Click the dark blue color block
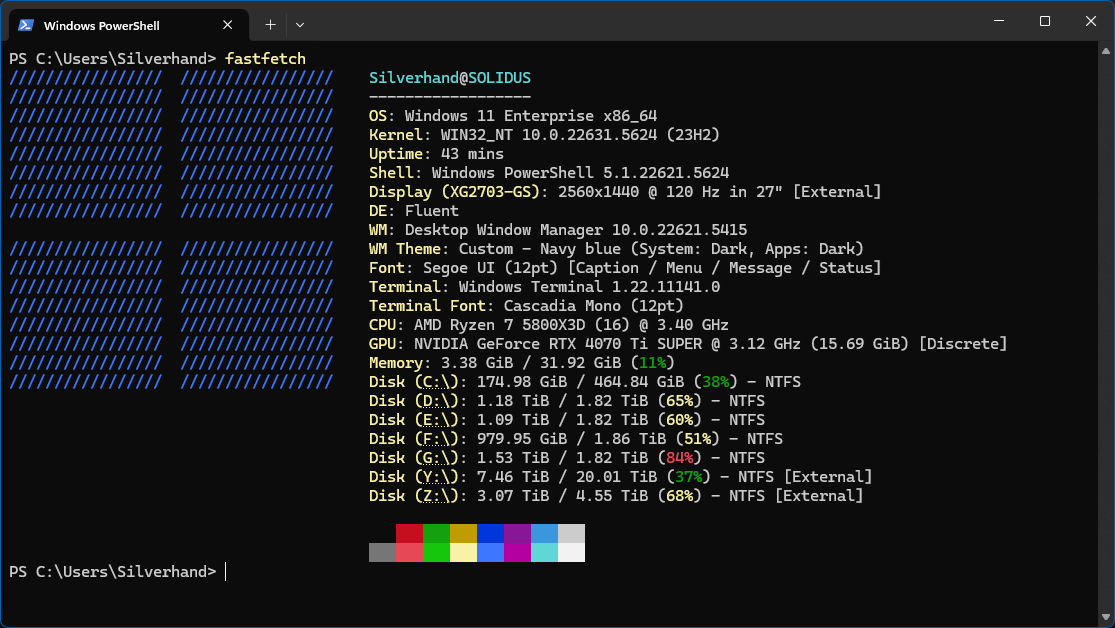1115x628 pixels. click(x=491, y=533)
